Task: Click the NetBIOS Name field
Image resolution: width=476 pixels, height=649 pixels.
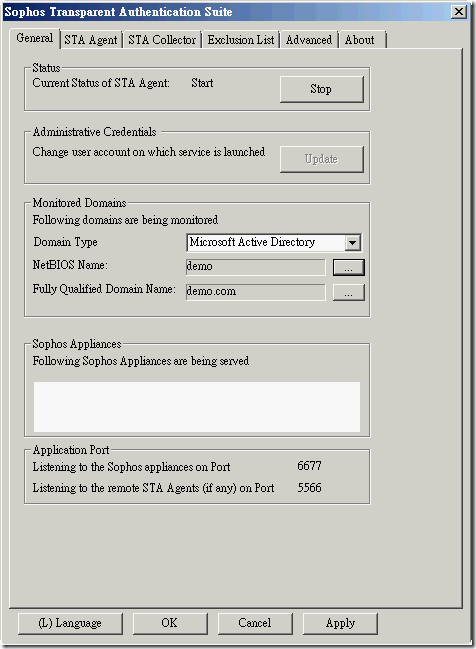Action: point(255,267)
